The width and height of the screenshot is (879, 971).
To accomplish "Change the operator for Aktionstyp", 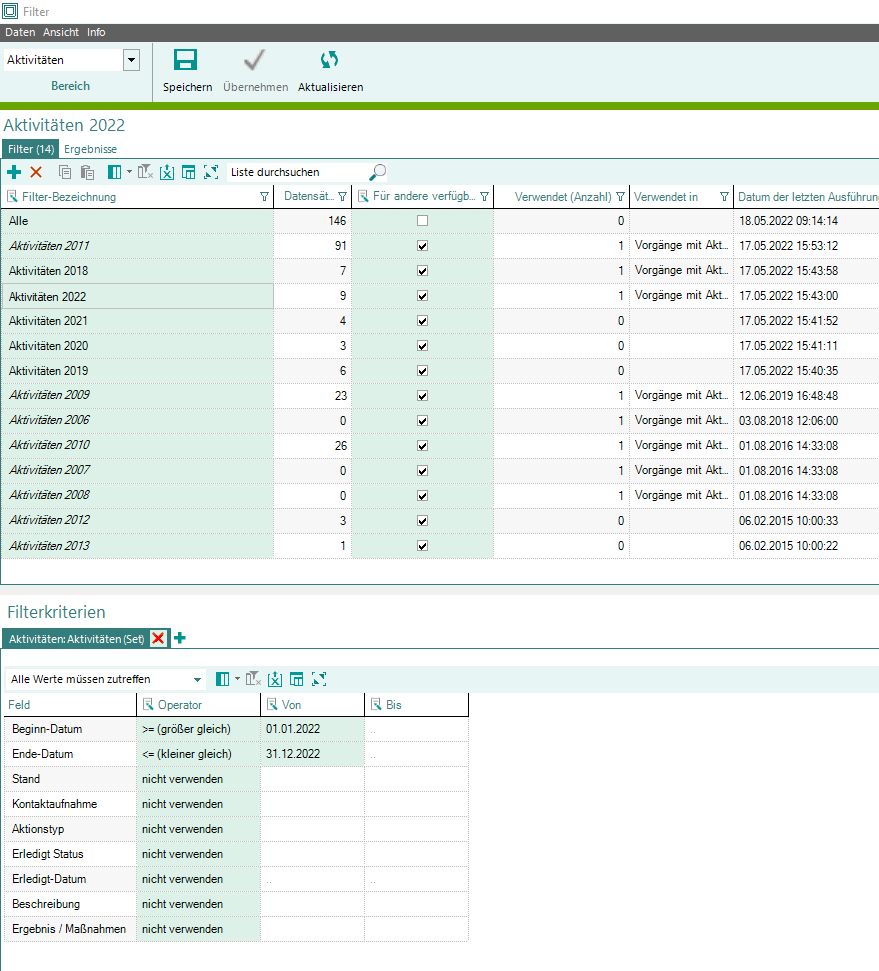I will click(198, 829).
